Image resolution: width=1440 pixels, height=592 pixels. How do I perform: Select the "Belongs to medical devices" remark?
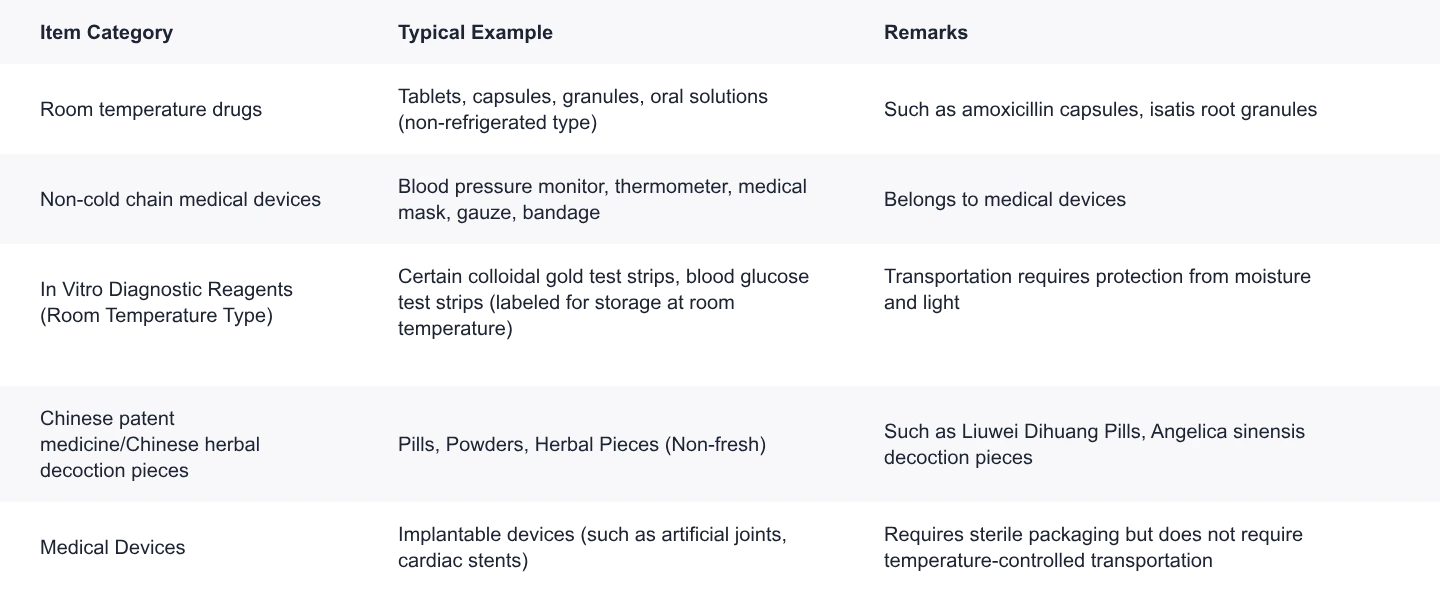[x=1004, y=199]
